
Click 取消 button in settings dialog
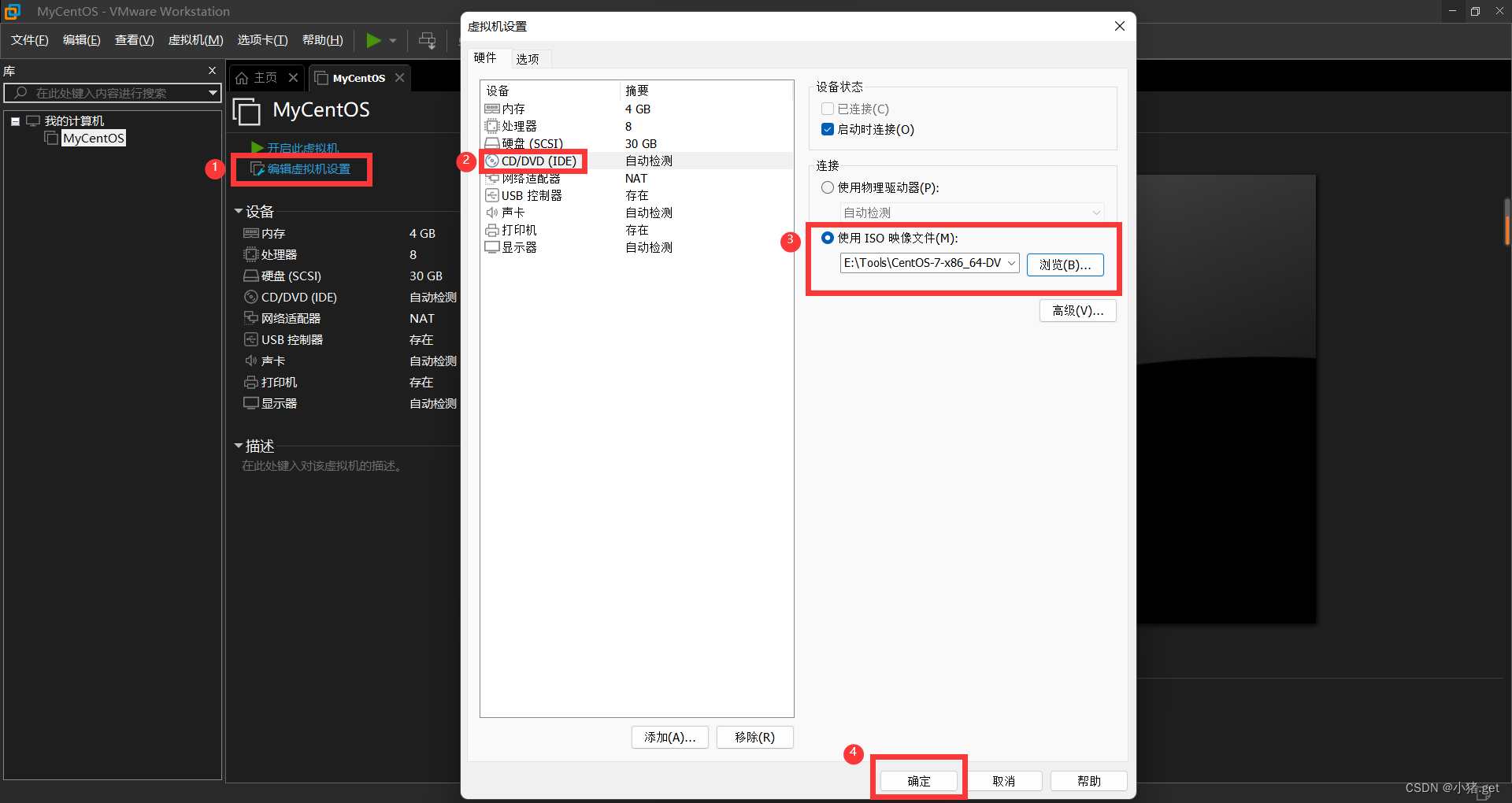1004,781
